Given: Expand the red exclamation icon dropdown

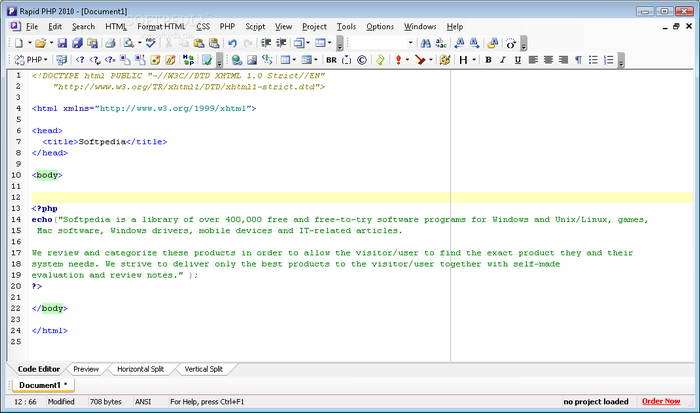Looking at the screenshot, I should 407,60.
